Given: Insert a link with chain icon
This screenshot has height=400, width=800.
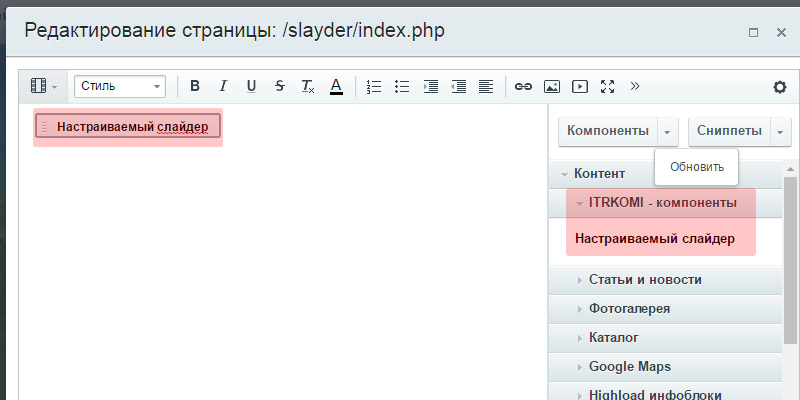Looking at the screenshot, I should pyautogui.click(x=523, y=86).
